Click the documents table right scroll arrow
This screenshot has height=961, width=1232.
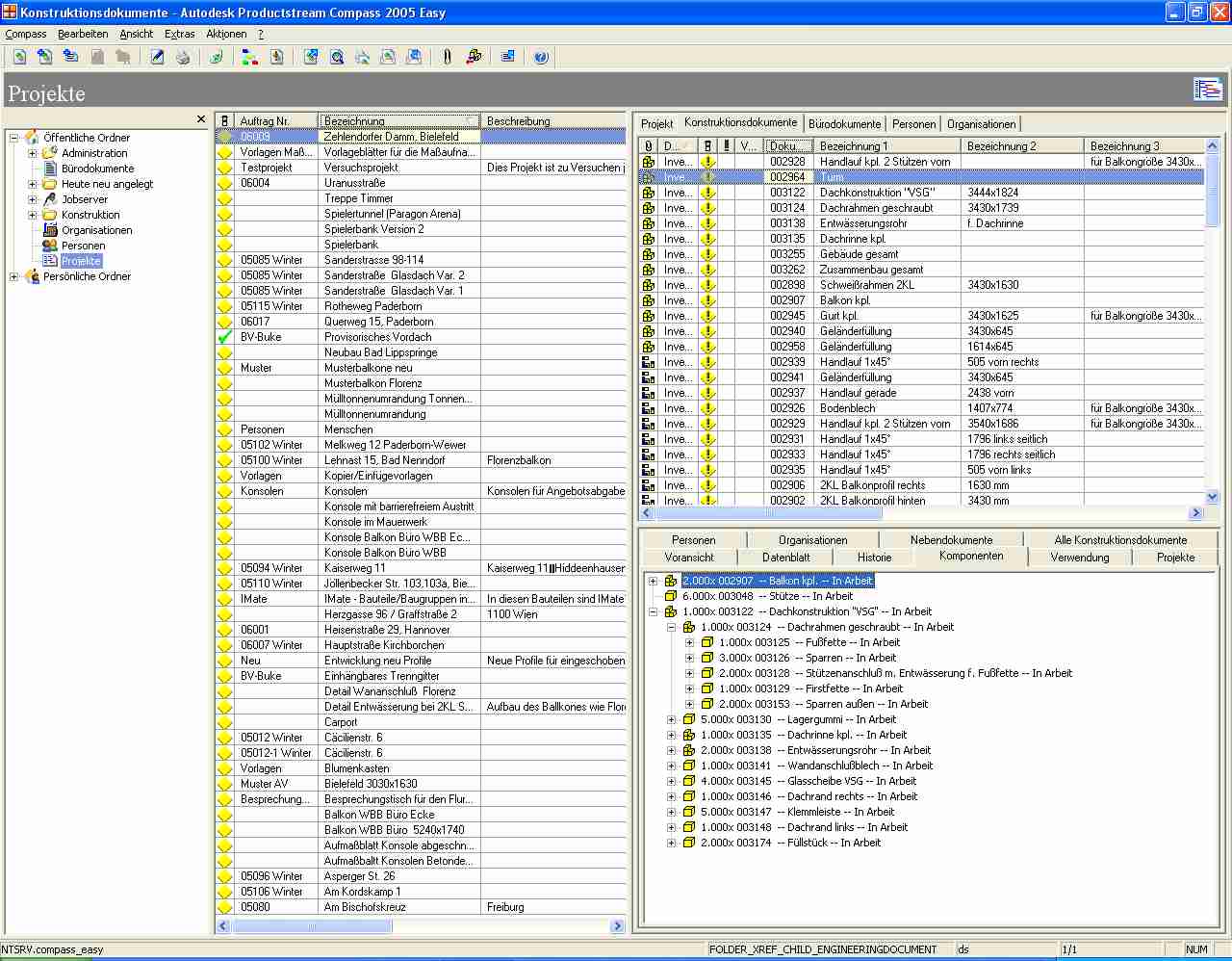tap(1196, 513)
